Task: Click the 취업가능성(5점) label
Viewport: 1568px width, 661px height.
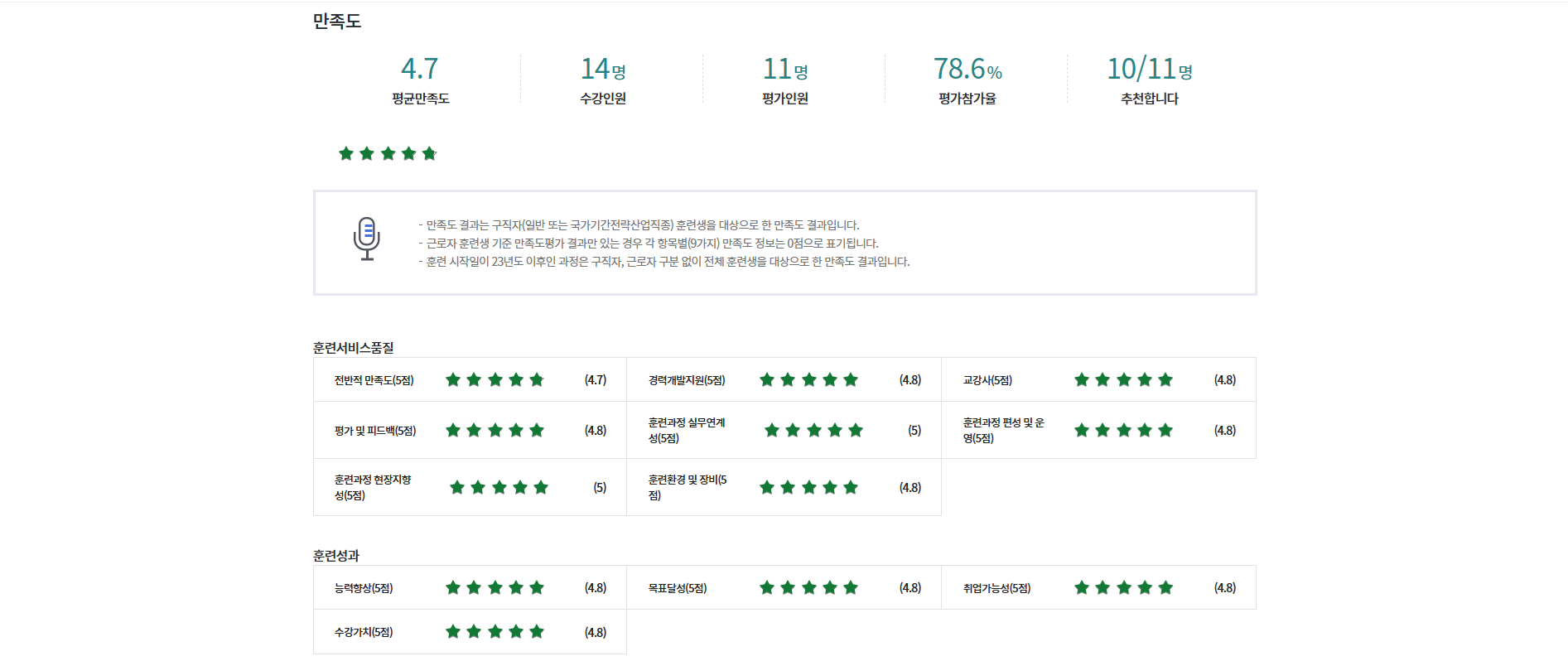Action: pyautogui.click(x=996, y=588)
